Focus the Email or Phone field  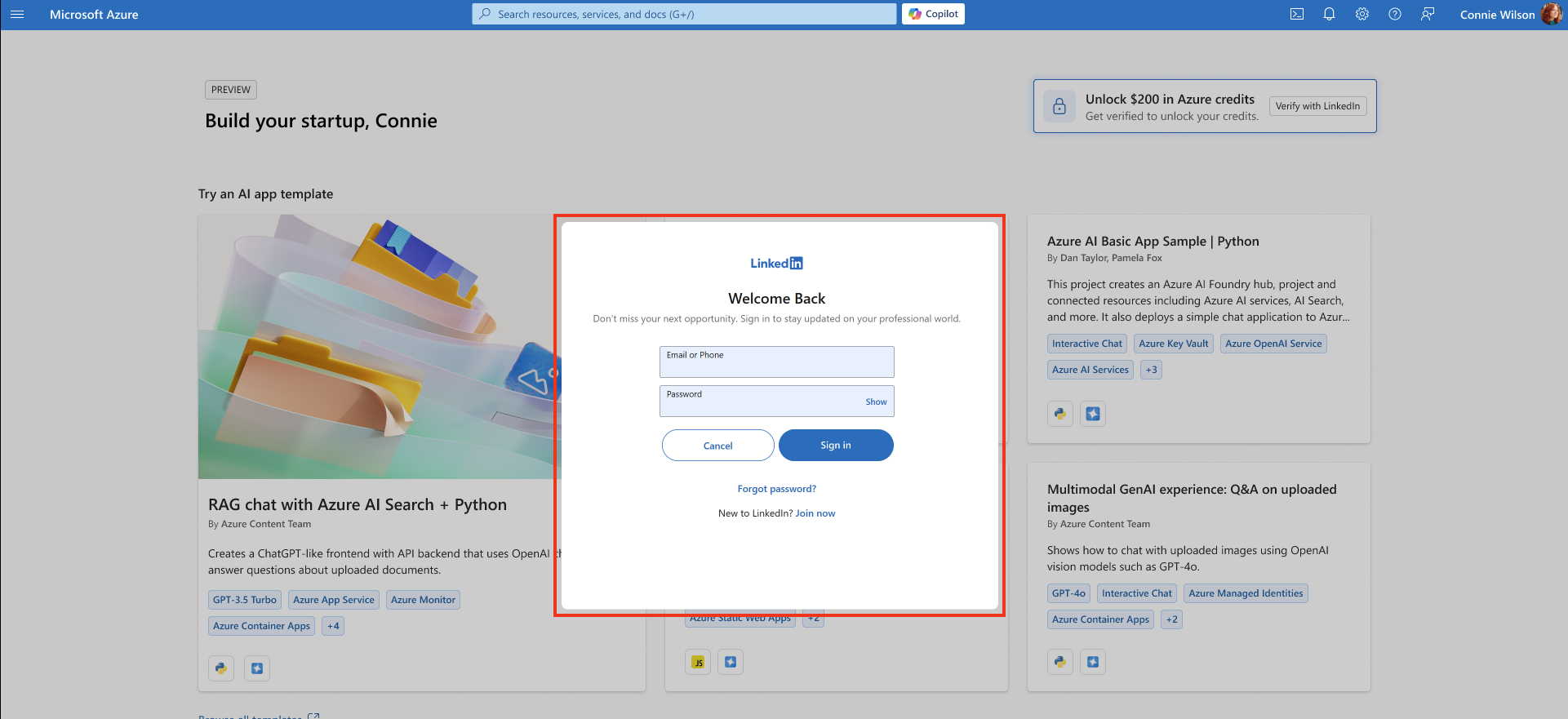point(777,362)
